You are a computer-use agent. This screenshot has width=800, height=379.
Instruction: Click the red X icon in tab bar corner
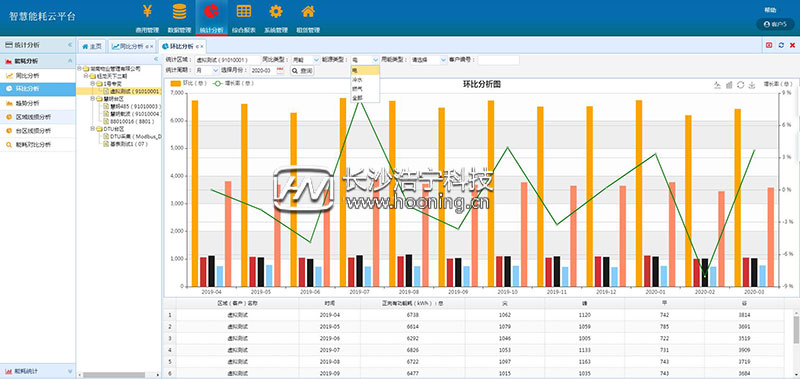pyautogui.click(x=792, y=45)
